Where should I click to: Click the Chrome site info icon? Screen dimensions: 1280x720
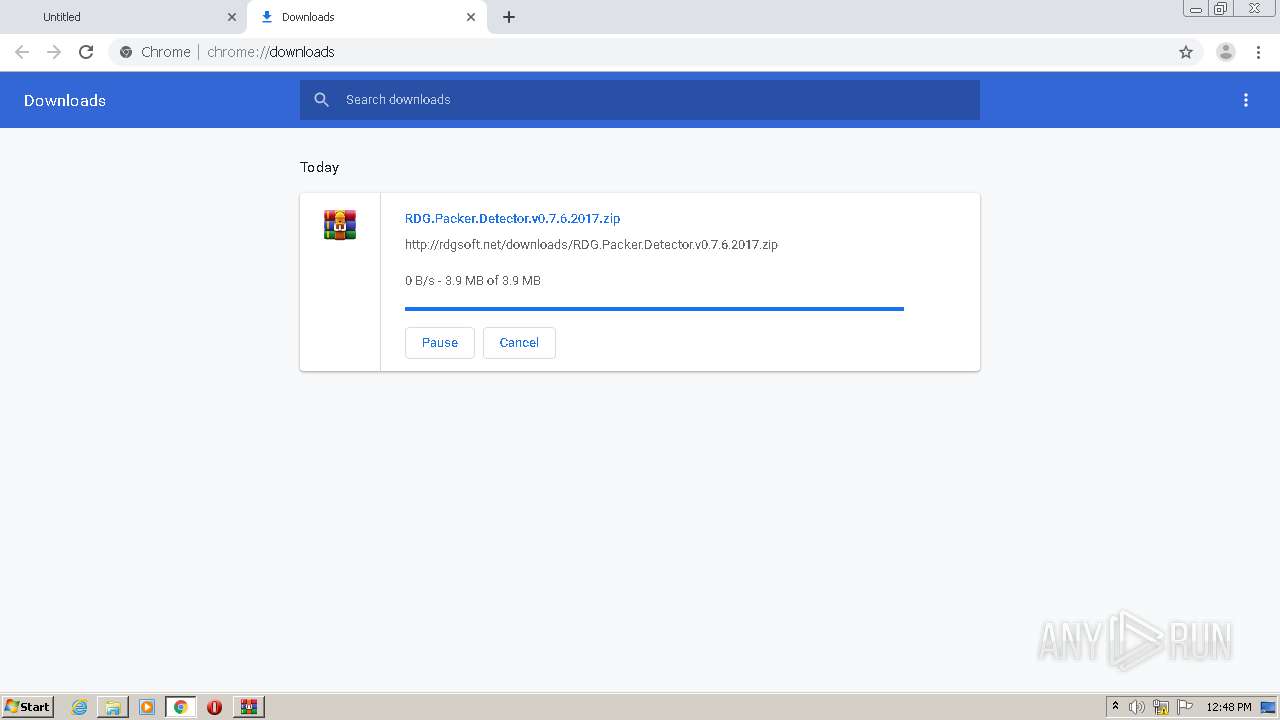126,52
